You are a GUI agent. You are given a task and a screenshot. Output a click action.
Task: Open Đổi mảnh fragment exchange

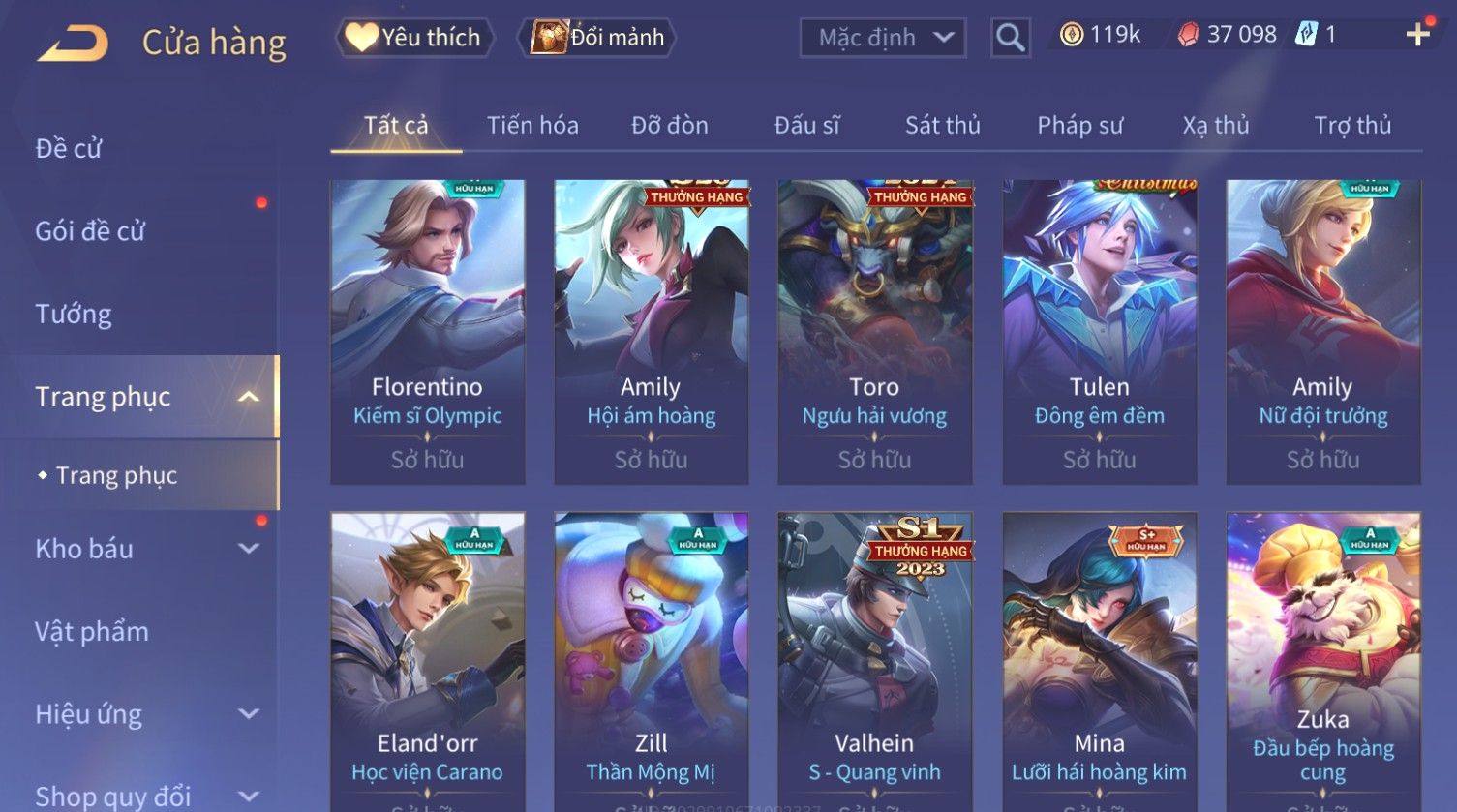(x=596, y=38)
